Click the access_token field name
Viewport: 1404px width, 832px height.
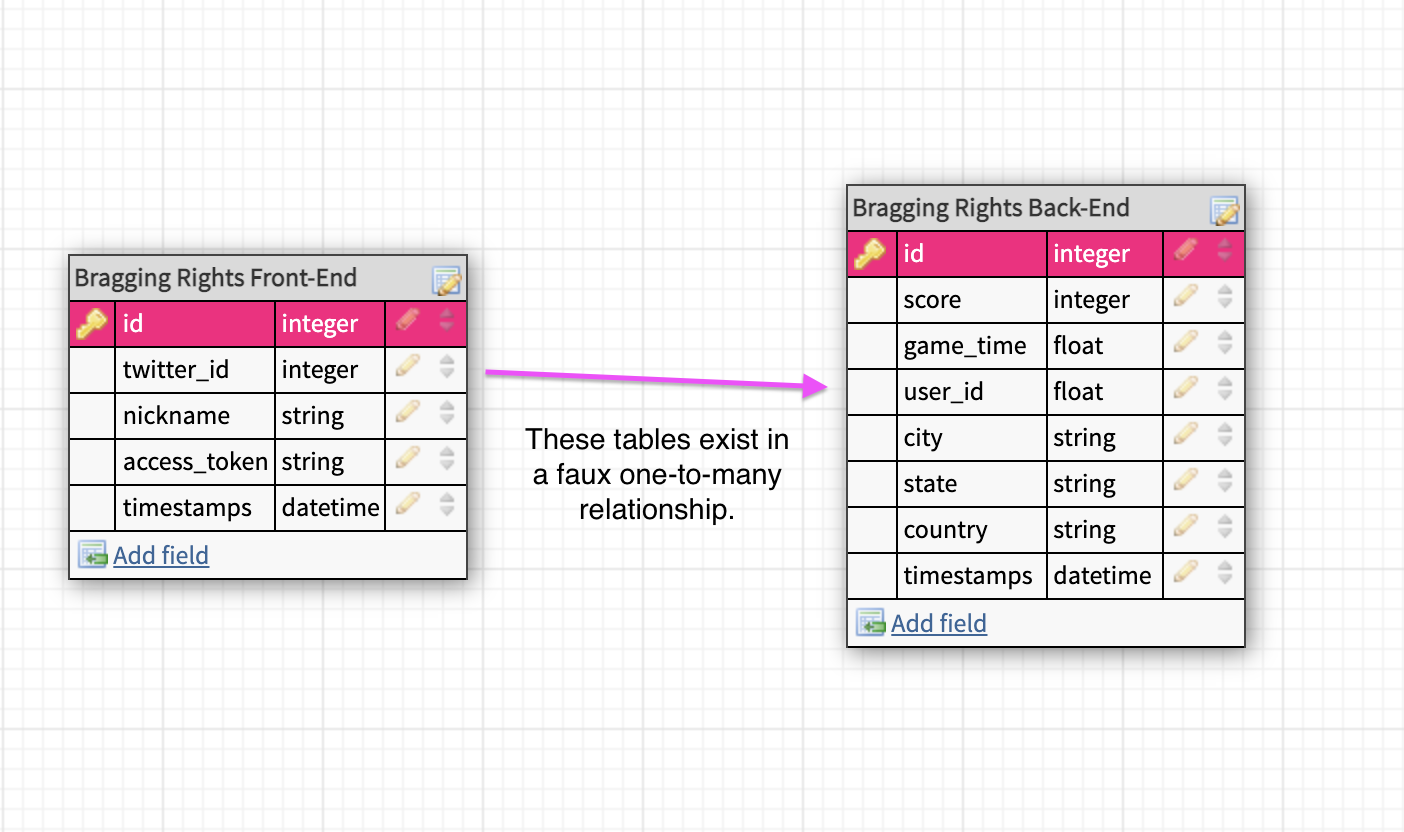tap(196, 462)
